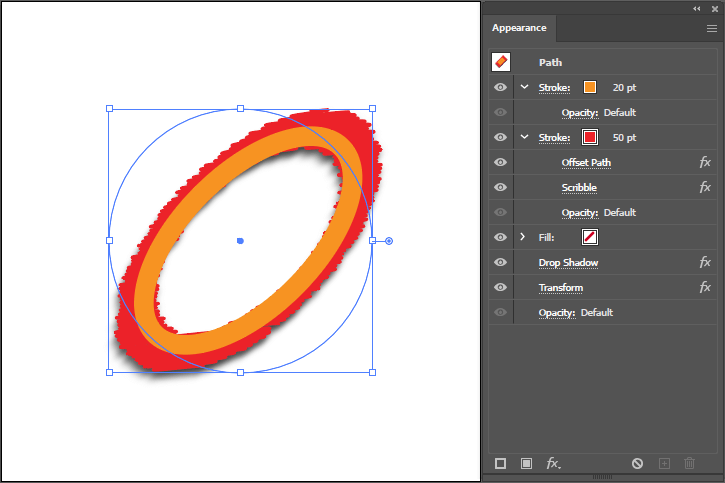This screenshot has width=725, height=483.
Task: Click the fx icon beside Scribble
Action: (x=705, y=187)
